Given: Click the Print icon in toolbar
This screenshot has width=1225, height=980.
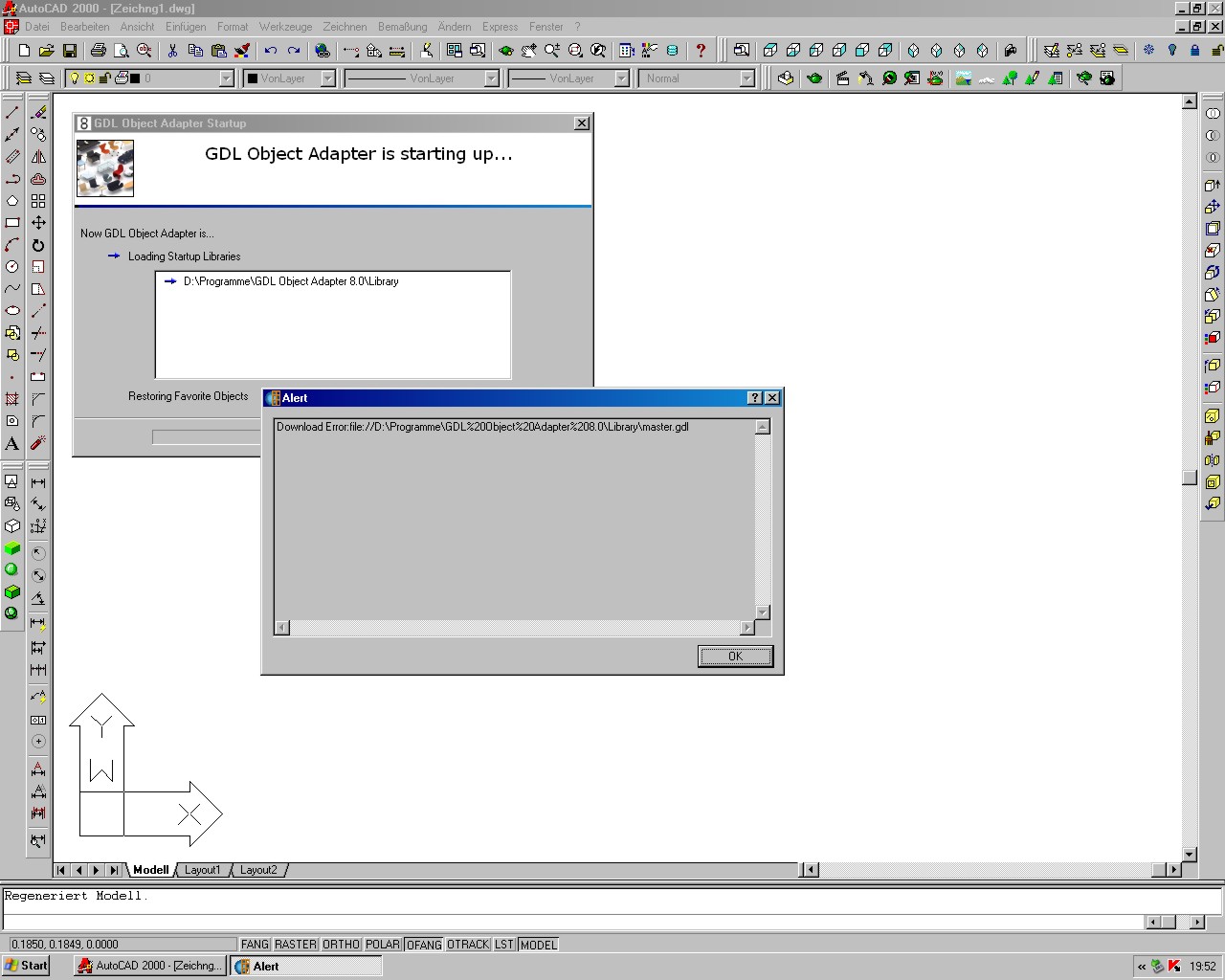Looking at the screenshot, I should click(x=98, y=51).
